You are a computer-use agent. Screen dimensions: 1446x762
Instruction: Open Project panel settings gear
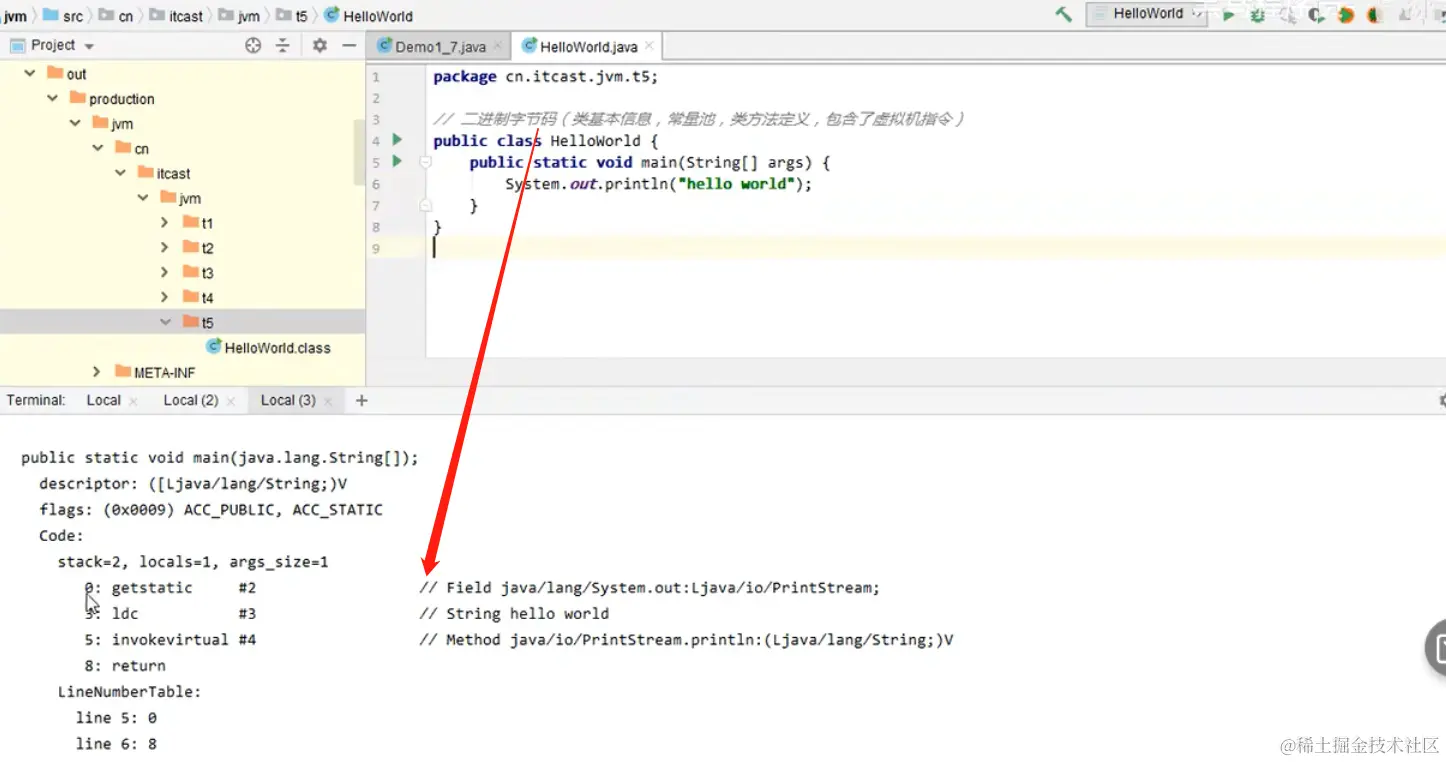(x=320, y=45)
